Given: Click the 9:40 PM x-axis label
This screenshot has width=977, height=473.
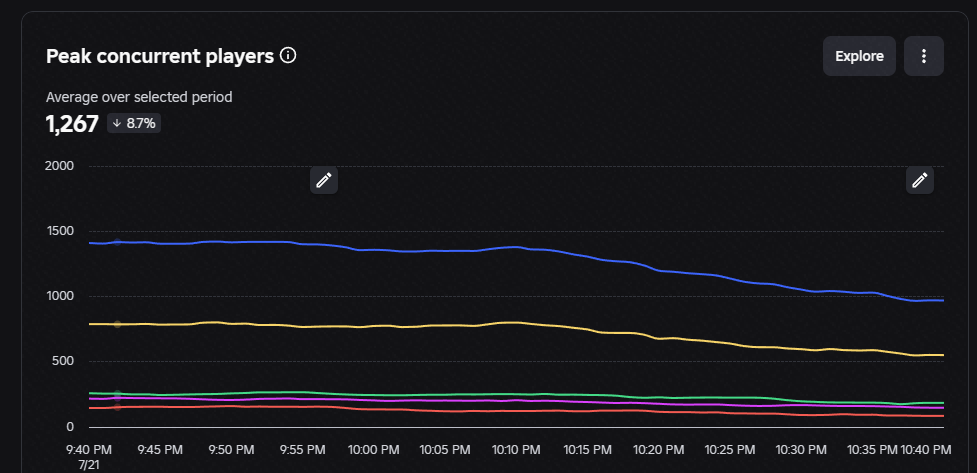Looking at the screenshot, I should tap(88, 449).
